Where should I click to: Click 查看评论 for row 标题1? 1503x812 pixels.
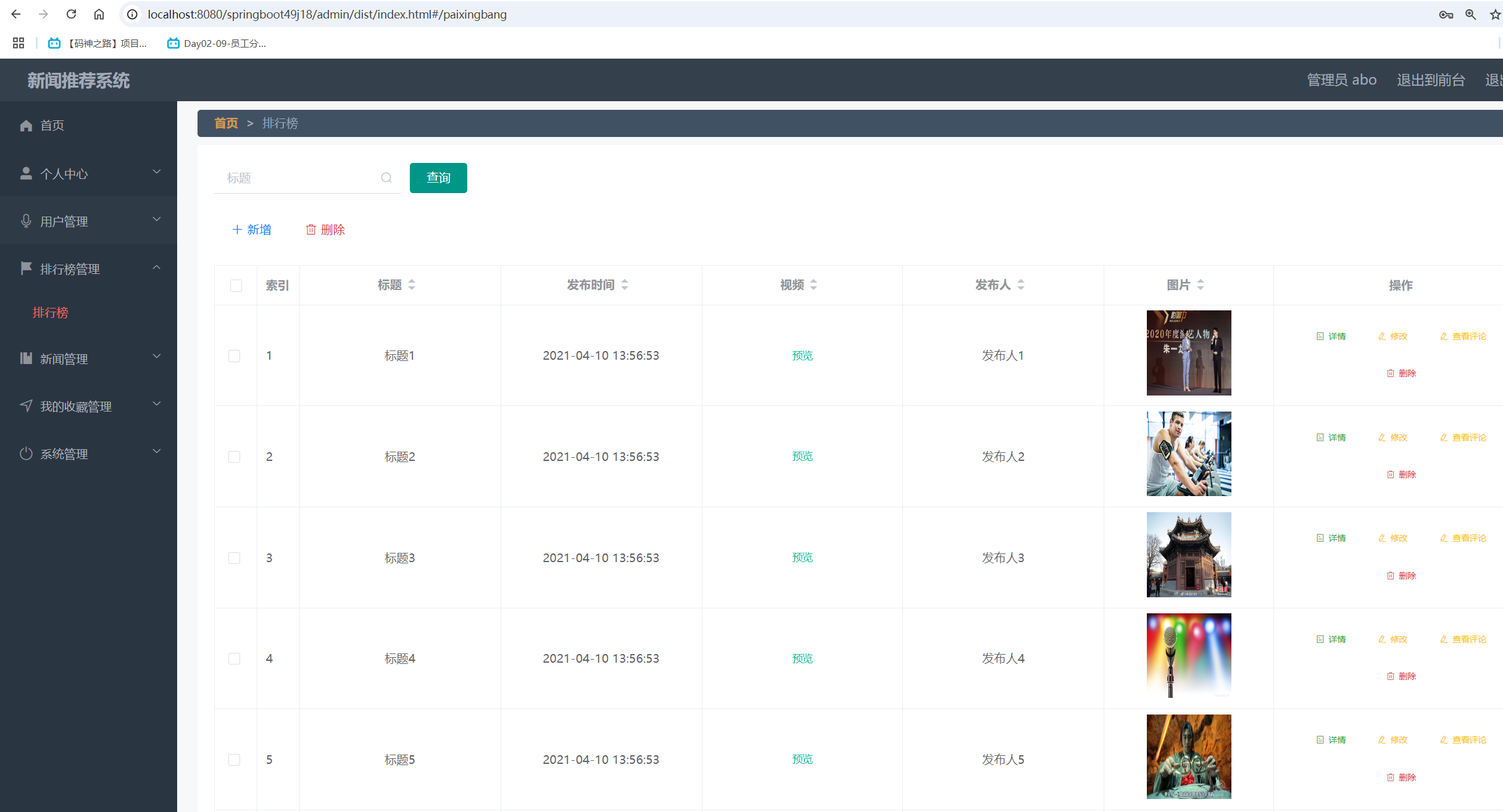click(x=1463, y=336)
